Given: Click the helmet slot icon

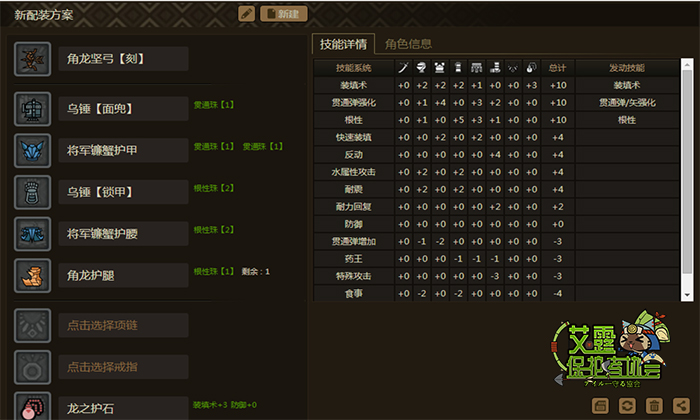Looking at the screenshot, I should click(32, 109).
